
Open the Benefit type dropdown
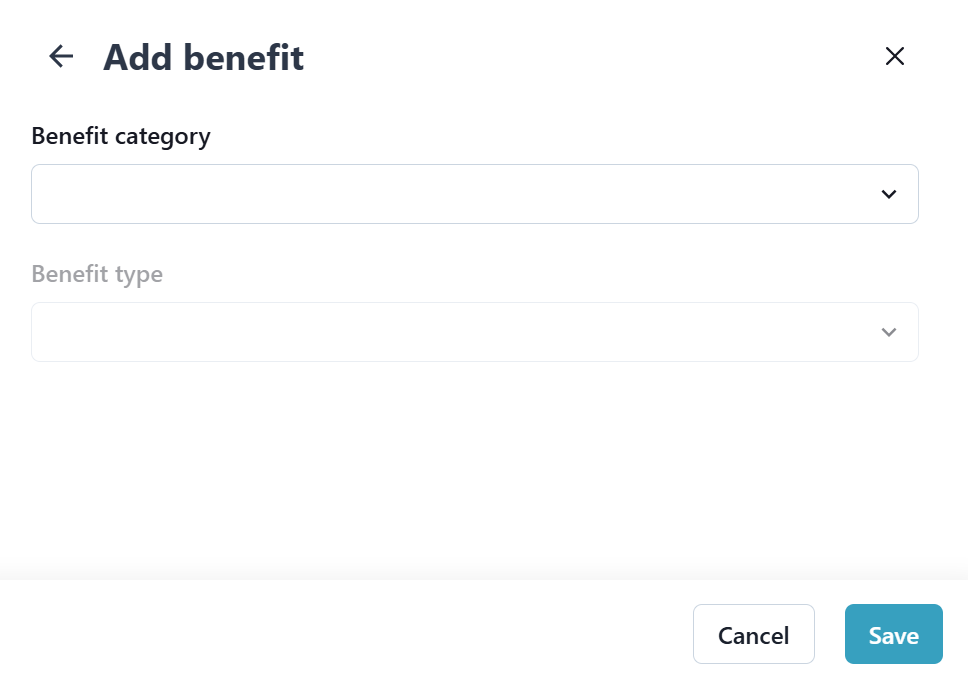click(x=474, y=332)
